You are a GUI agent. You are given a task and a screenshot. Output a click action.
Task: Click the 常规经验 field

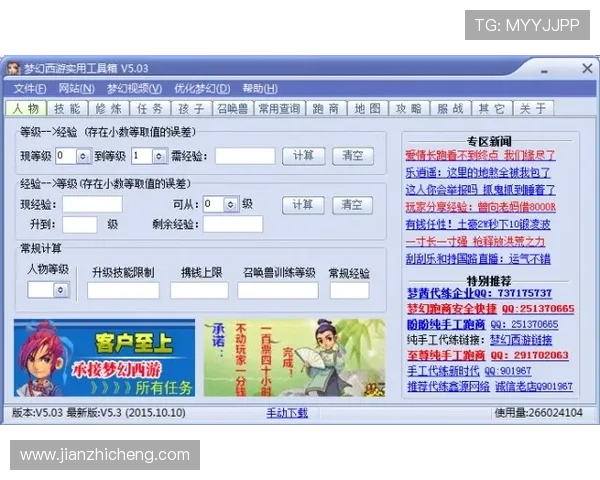pyautogui.click(x=350, y=291)
